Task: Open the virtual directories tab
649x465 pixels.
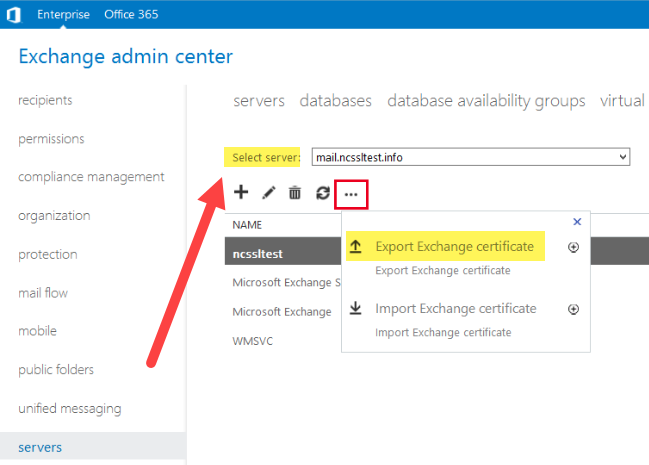Action: tap(624, 101)
